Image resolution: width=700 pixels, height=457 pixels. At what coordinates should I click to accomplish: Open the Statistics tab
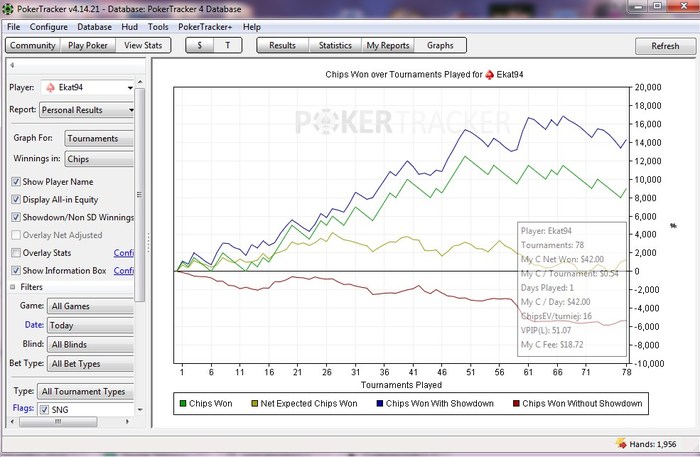[x=335, y=46]
